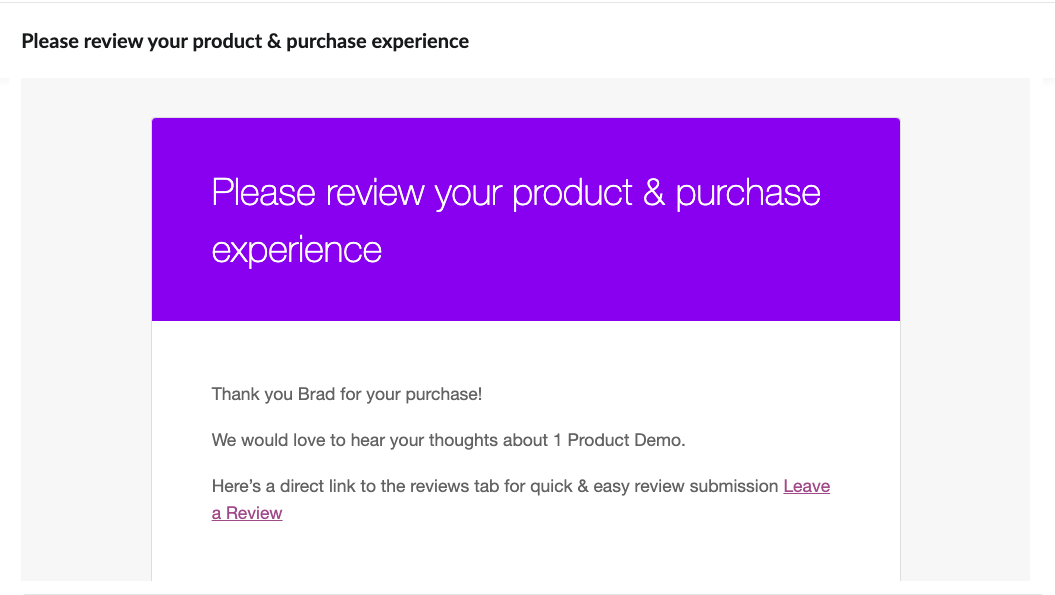1055x595 pixels.
Task: Click the "Thank you Brad for your purchase!" line
Action: [346, 394]
